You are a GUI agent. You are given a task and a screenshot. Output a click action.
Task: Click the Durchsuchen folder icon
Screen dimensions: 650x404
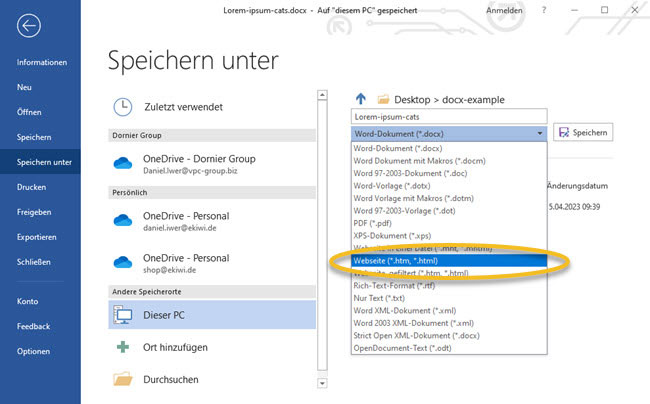click(123, 379)
